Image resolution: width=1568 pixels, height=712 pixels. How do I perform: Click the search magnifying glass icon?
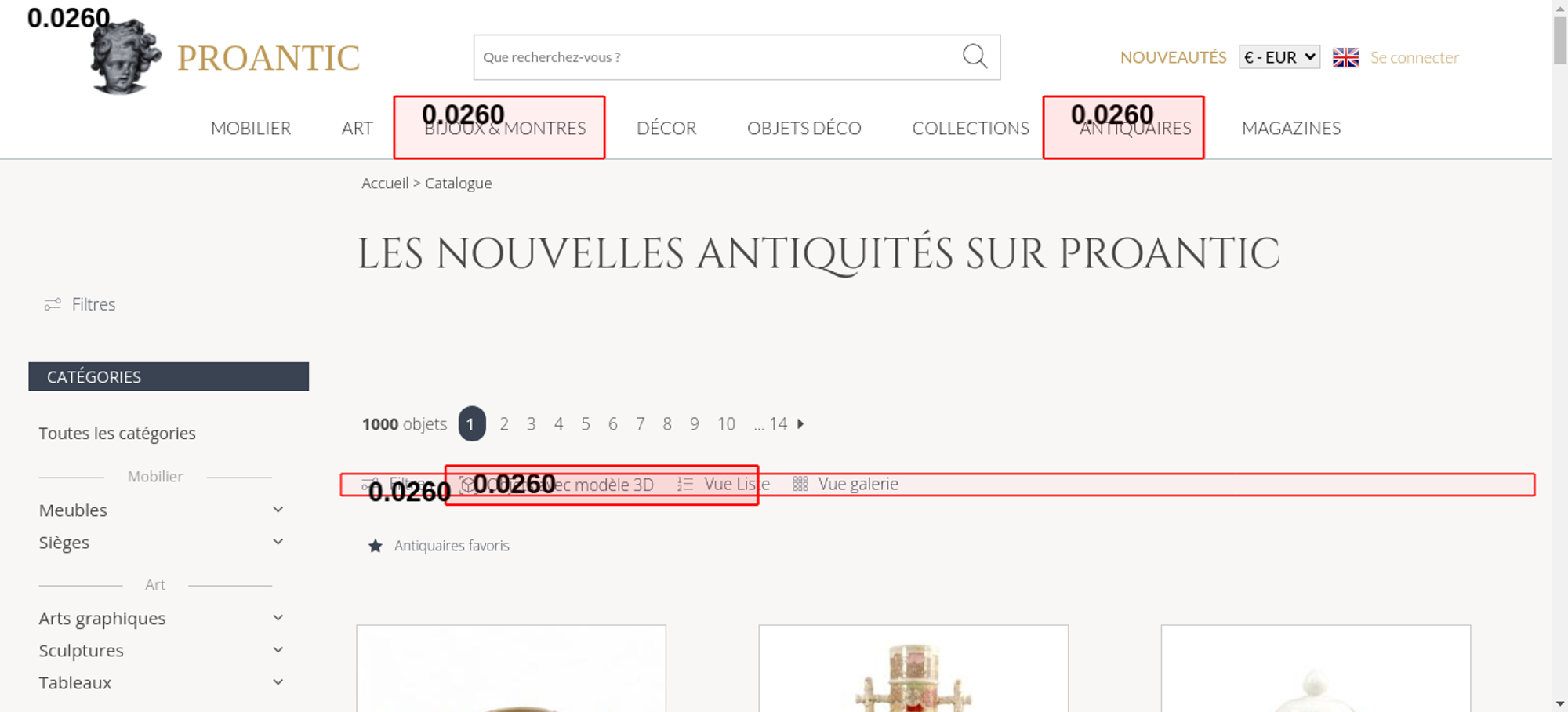(x=975, y=56)
